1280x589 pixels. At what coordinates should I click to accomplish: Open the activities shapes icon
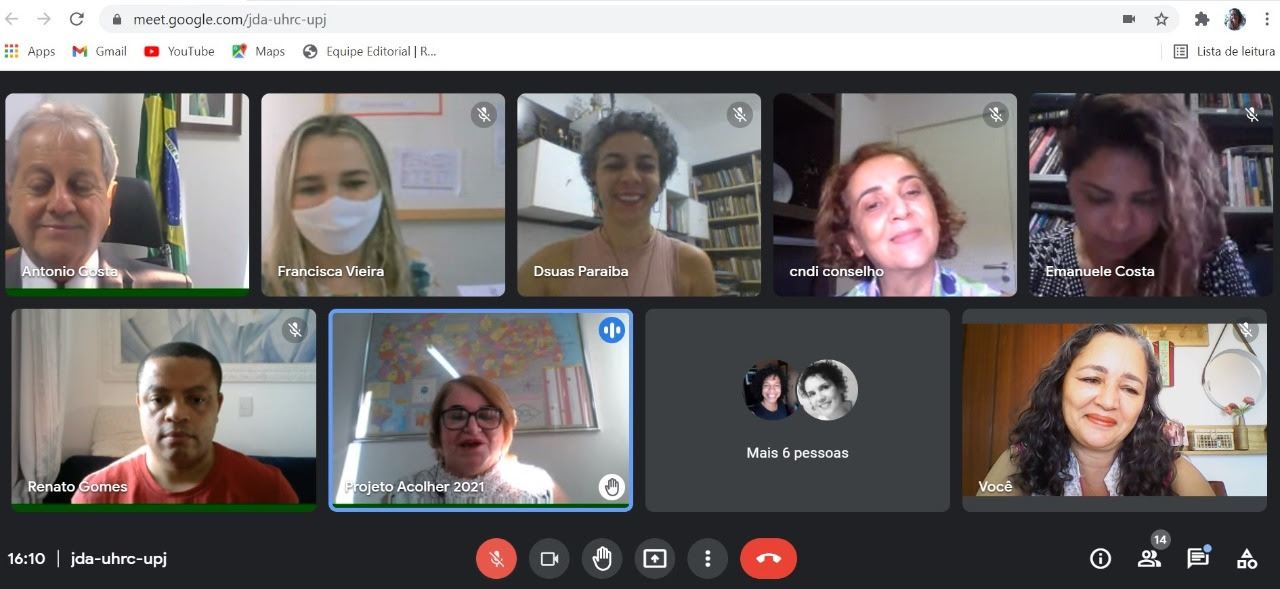(x=1247, y=559)
